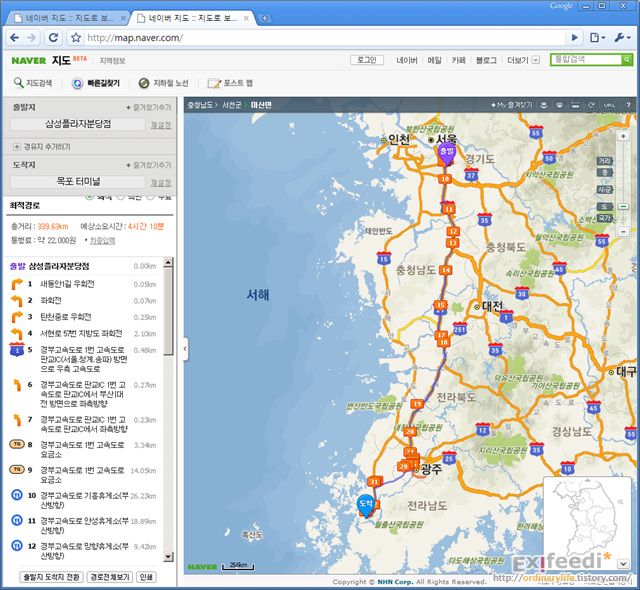The height and width of the screenshot is (590, 640).
Task: Expand the 경유지 추가하기 waypoint option
Action: coord(42,146)
